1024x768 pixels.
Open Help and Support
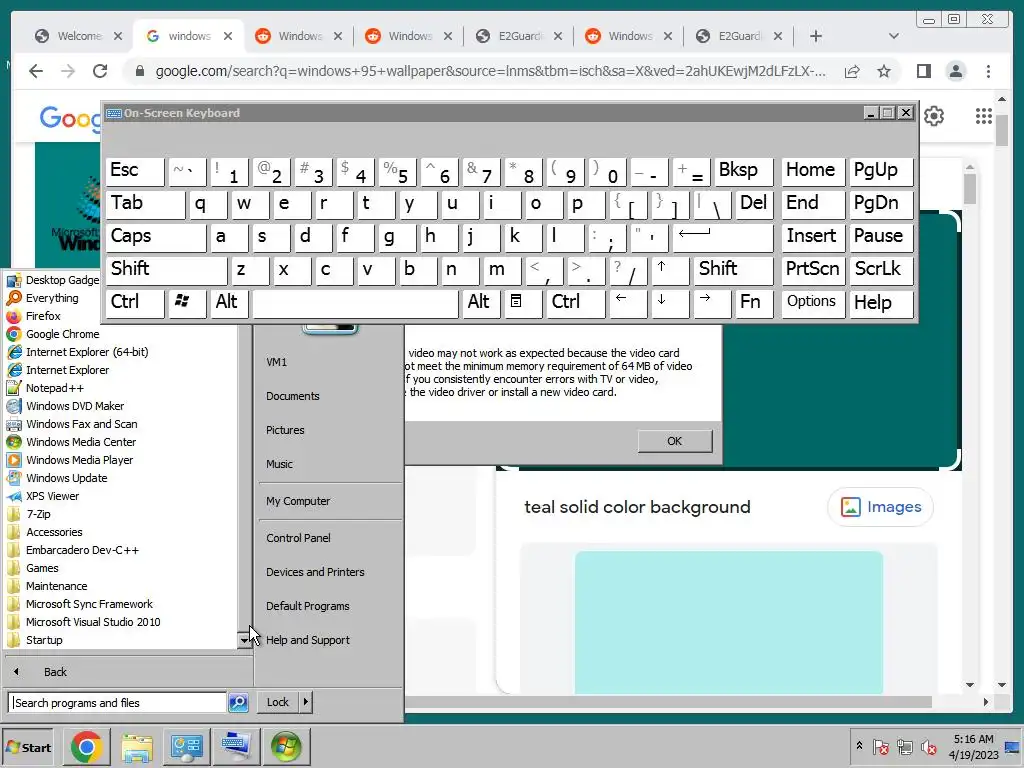(308, 640)
